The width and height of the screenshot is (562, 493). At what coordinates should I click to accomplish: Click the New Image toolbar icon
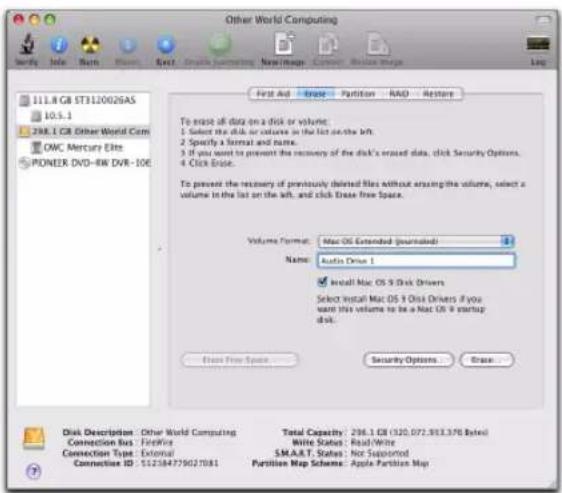point(284,44)
